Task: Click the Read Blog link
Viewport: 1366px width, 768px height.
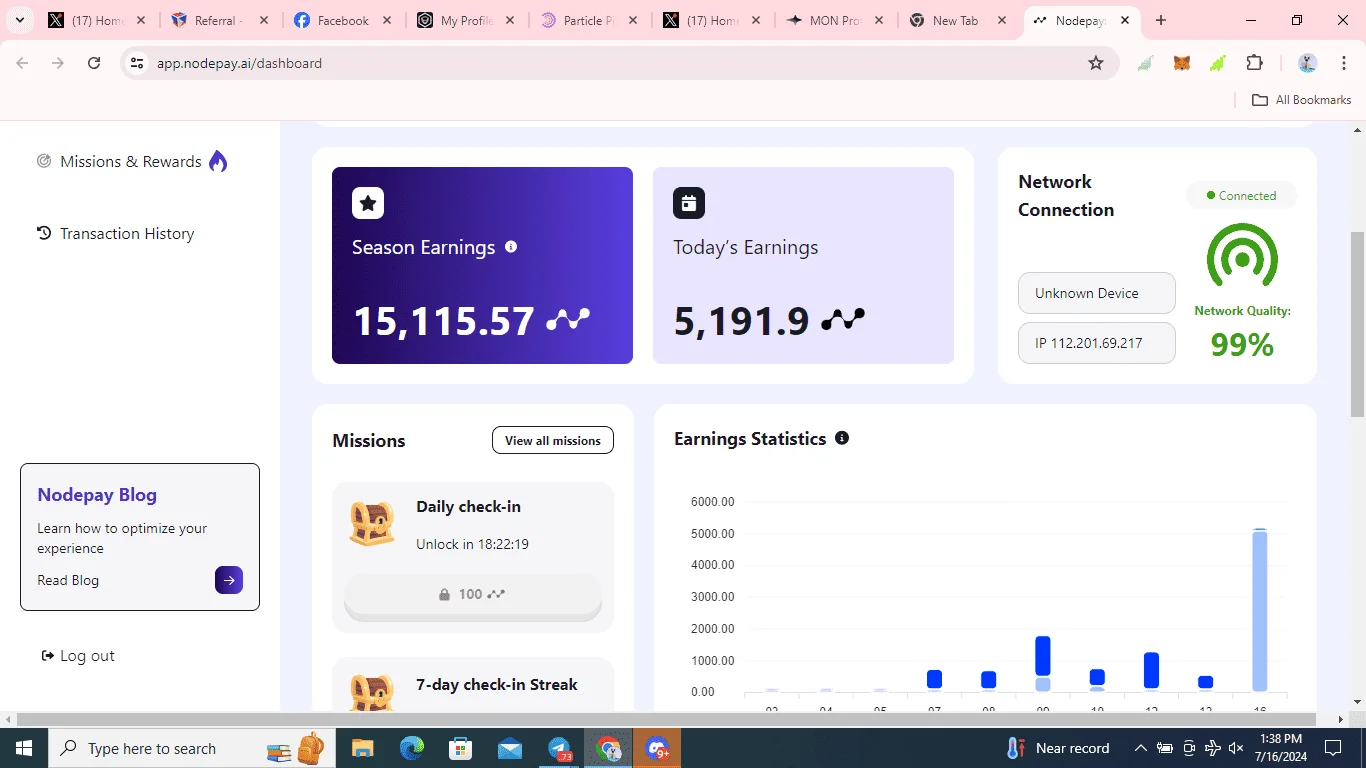Action: [x=68, y=580]
